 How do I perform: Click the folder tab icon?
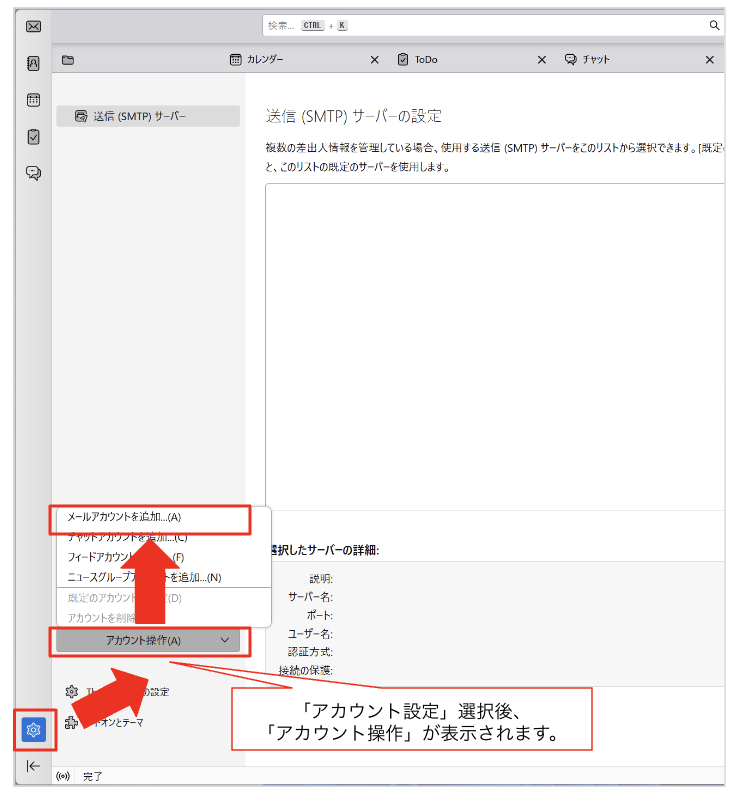(68, 60)
